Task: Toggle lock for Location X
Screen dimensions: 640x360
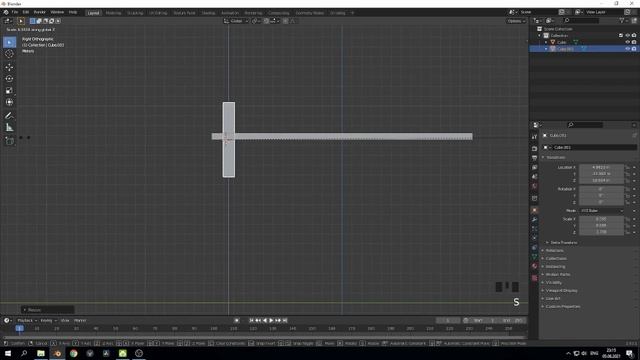Action: [627, 167]
